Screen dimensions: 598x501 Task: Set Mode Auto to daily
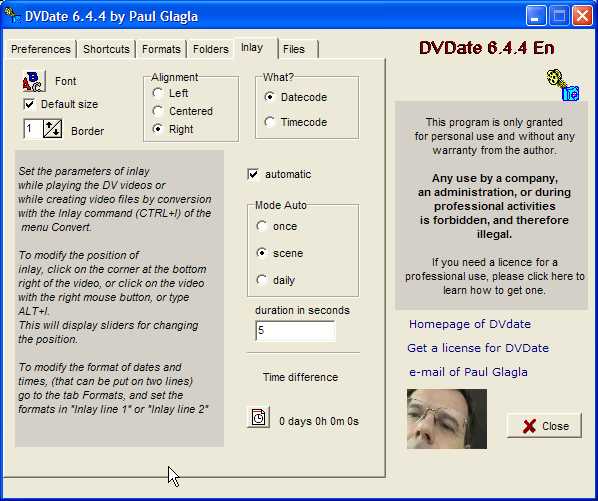[262, 280]
